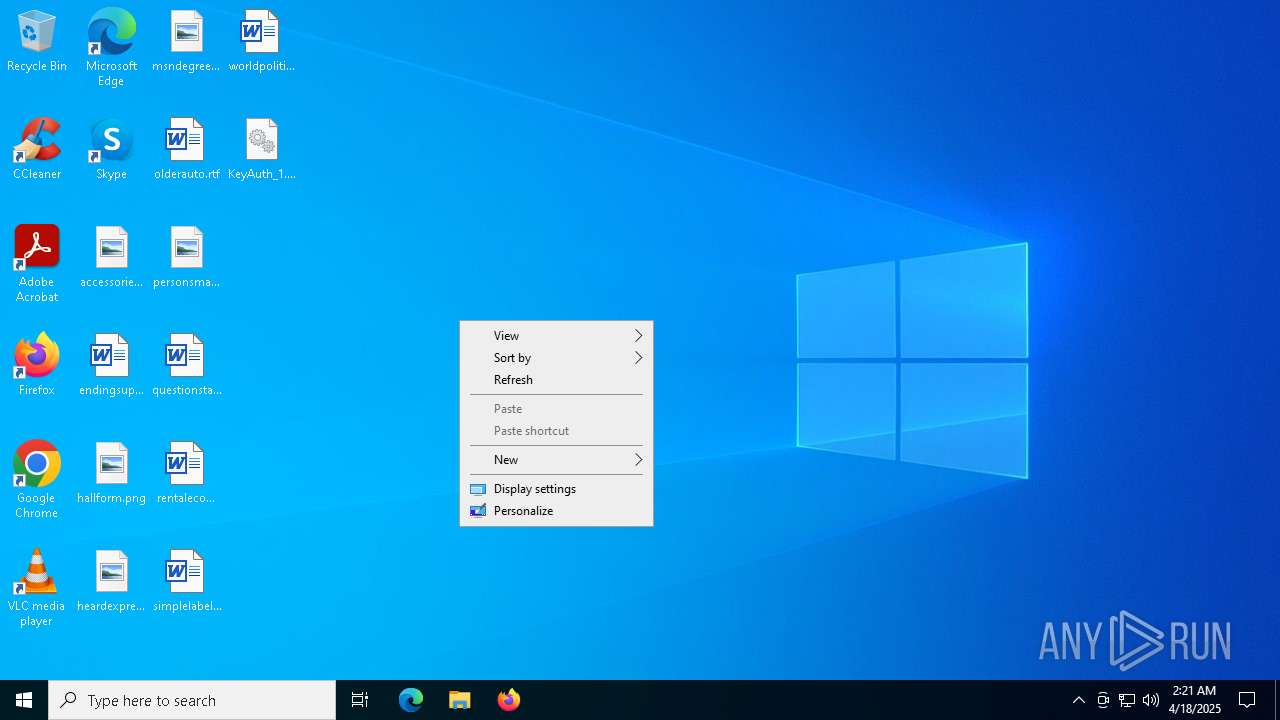This screenshot has width=1280, height=720.
Task: Choose Personalize from the context menu
Action: coord(556,511)
